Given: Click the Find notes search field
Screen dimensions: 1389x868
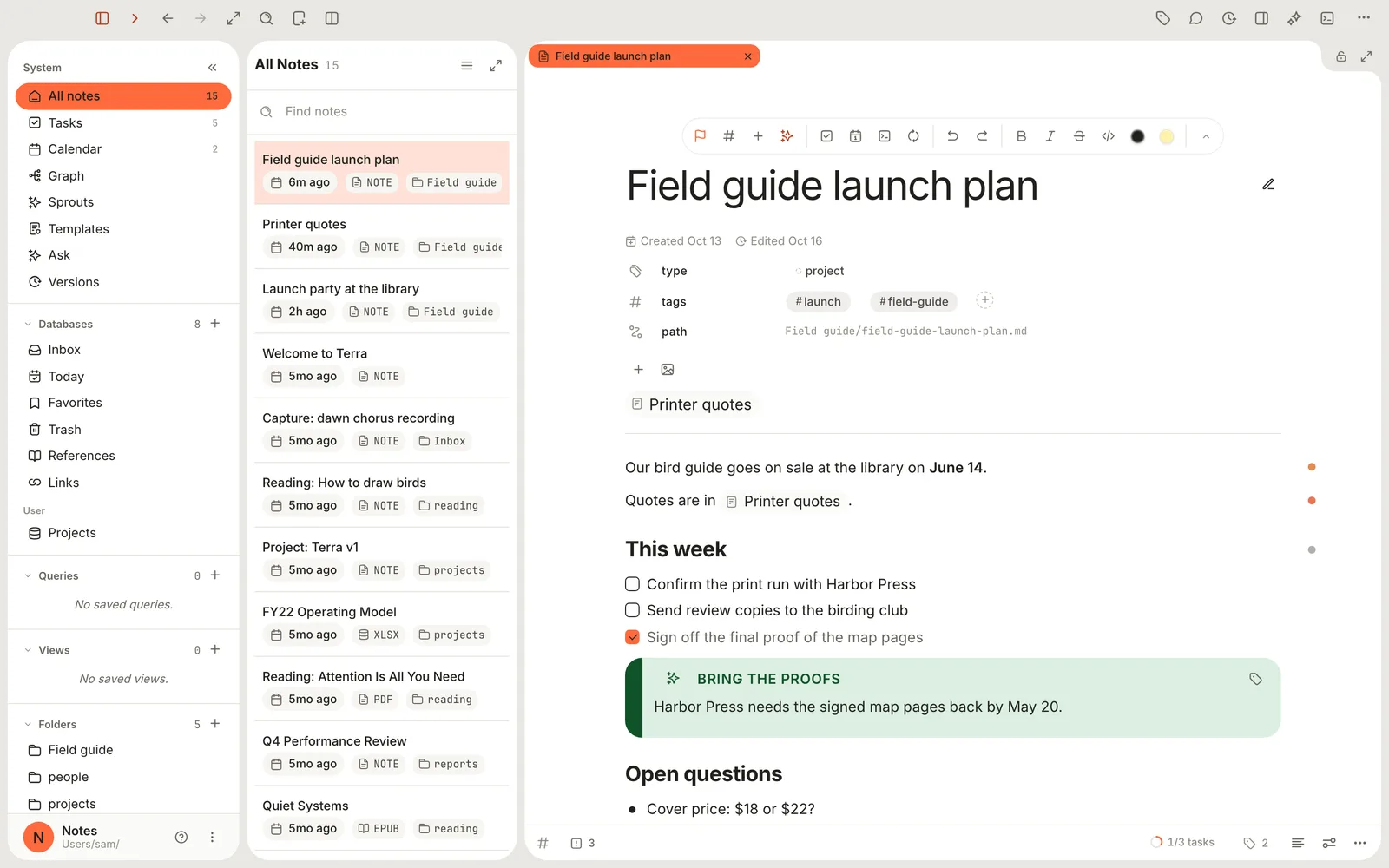Looking at the screenshot, I should 382,112.
